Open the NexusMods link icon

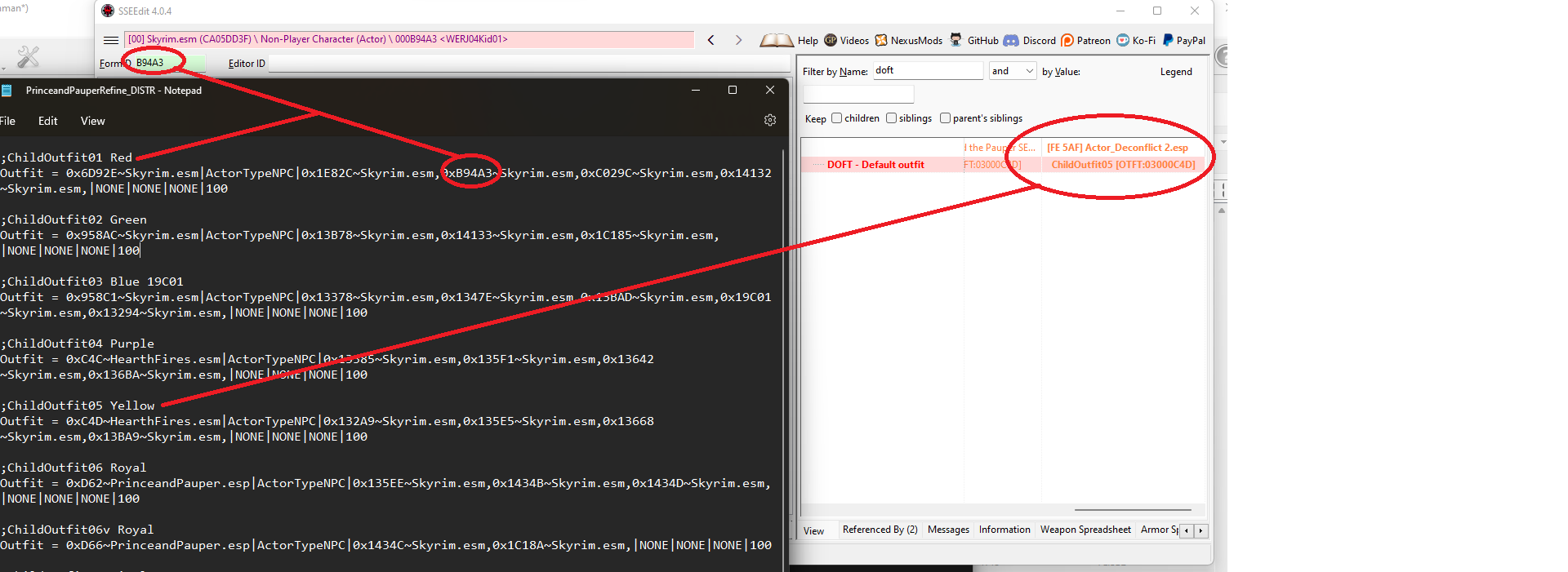click(x=881, y=40)
